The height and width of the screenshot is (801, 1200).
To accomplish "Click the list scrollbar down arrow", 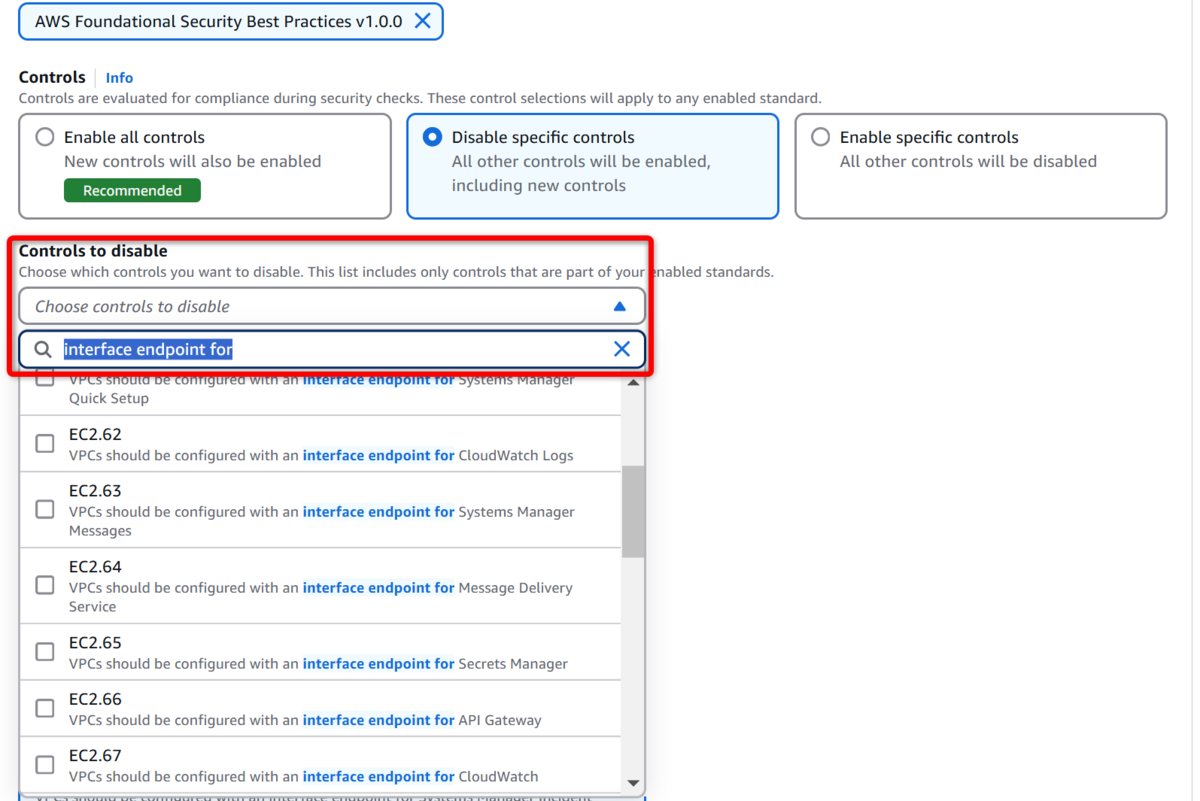I will (x=633, y=783).
